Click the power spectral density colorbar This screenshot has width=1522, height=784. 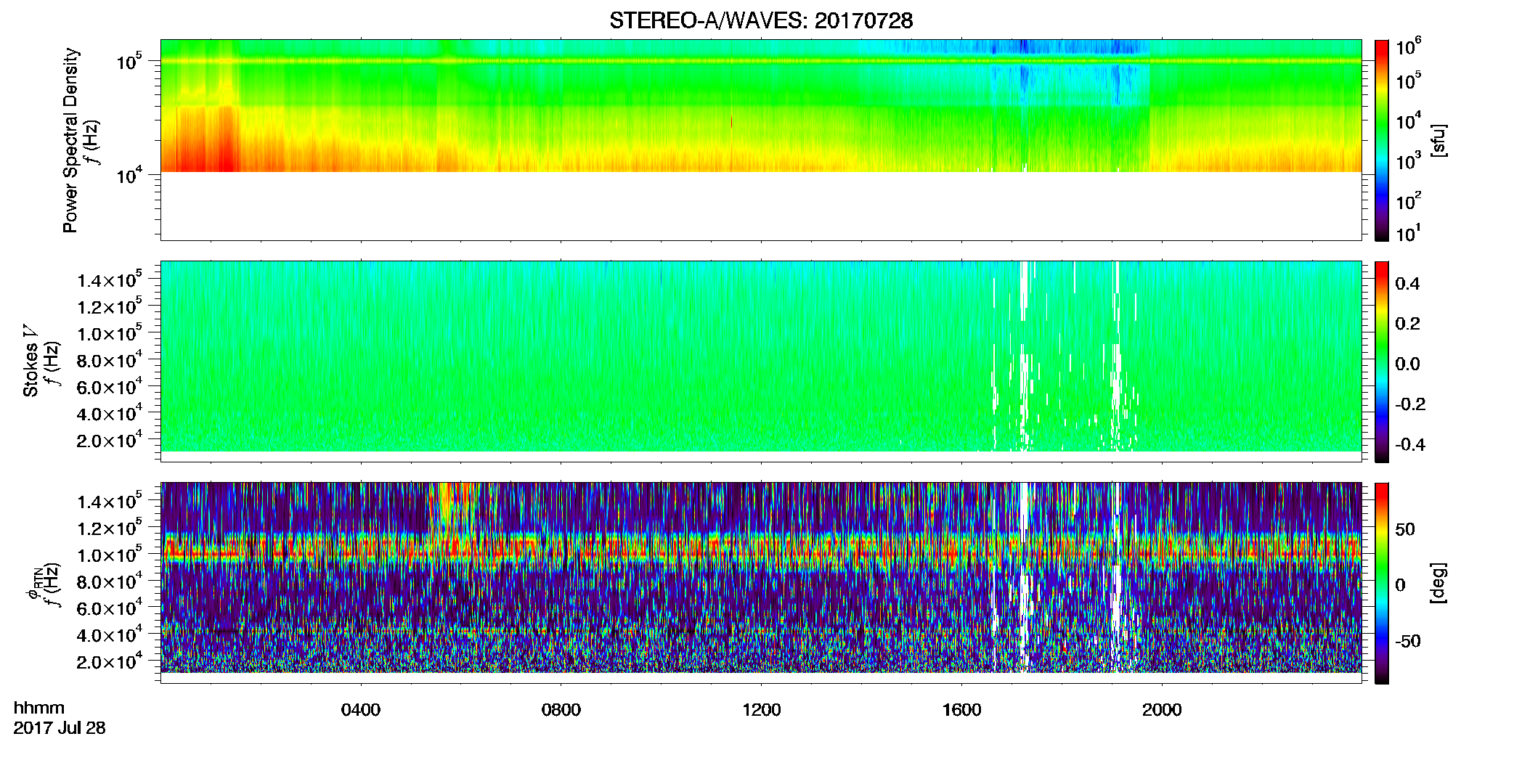pyautogui.click(x=1382, y=140)
